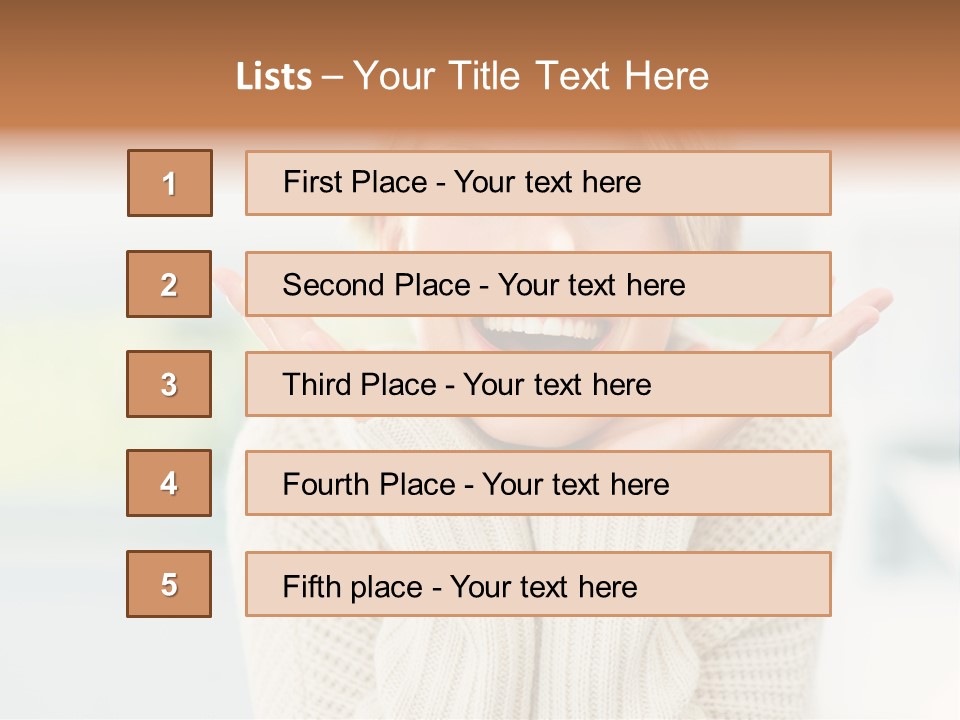Screen dimensions: 960x720
Task: Select the Fourth Place text box
Action: 538,484
